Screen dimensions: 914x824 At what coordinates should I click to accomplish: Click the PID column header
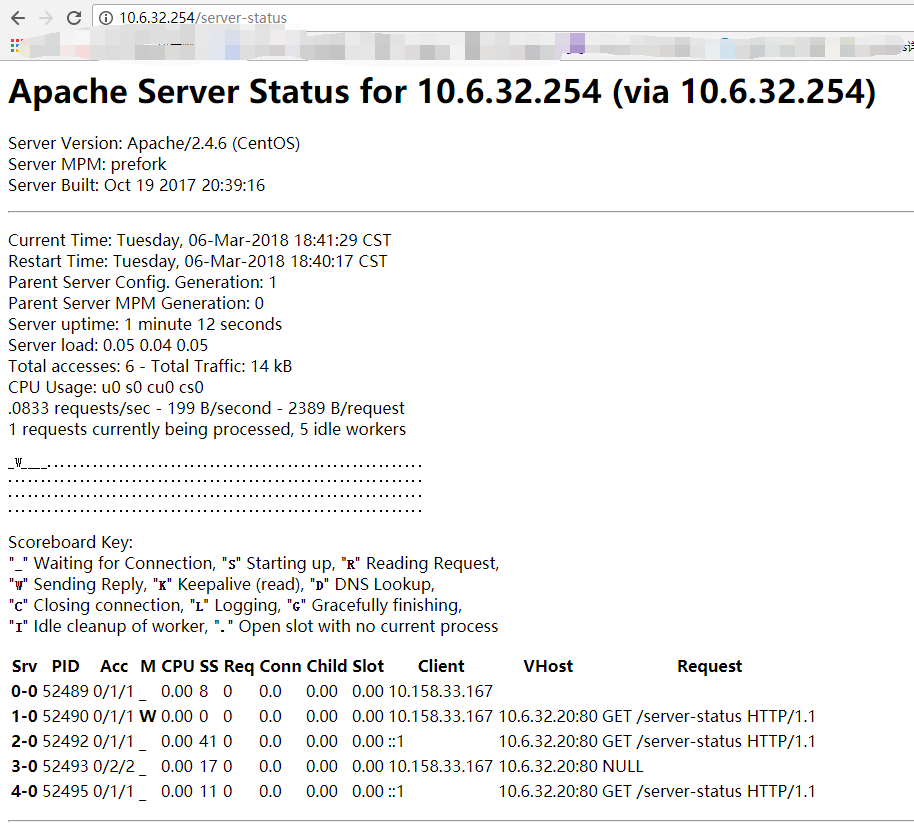coord(65,666)
